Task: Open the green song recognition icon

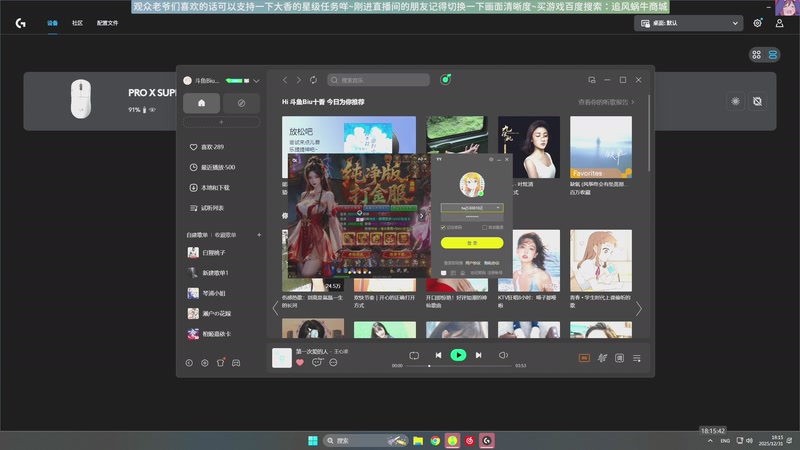Action: [x=445, y=80]
